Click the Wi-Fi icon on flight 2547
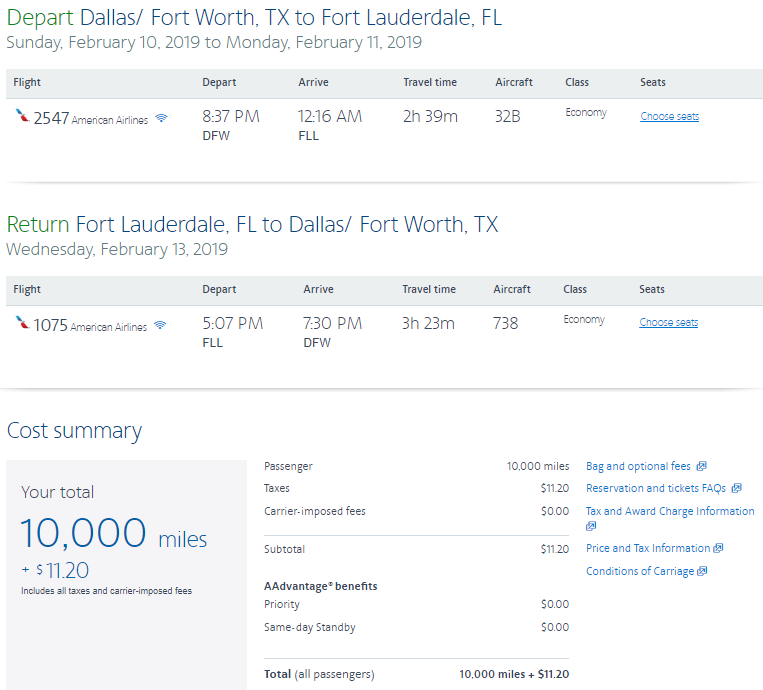Image resolution: width=763 pixels, height=690 pixels. (x=161, y=119)
